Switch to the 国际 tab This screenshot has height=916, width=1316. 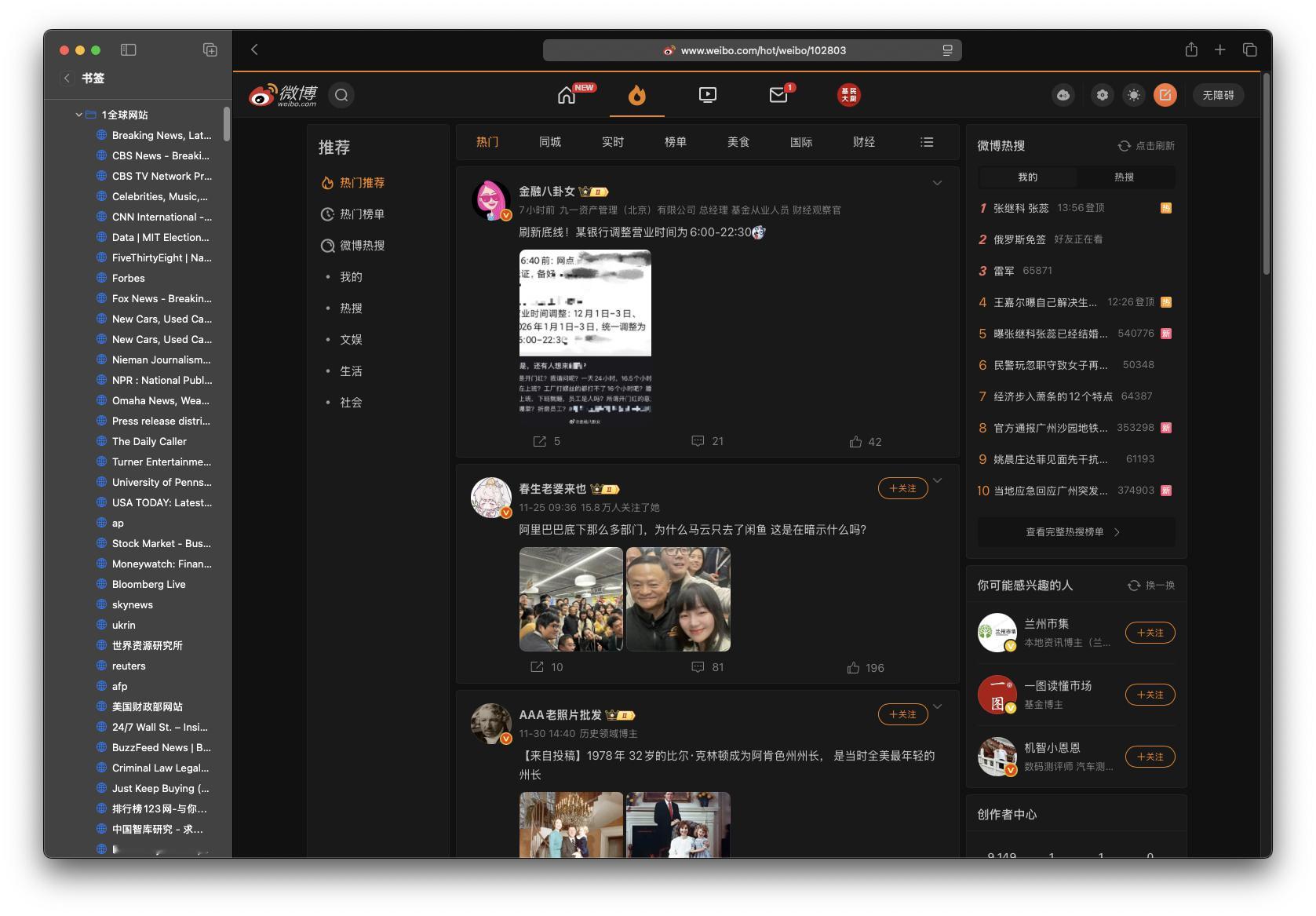[801, 142]
